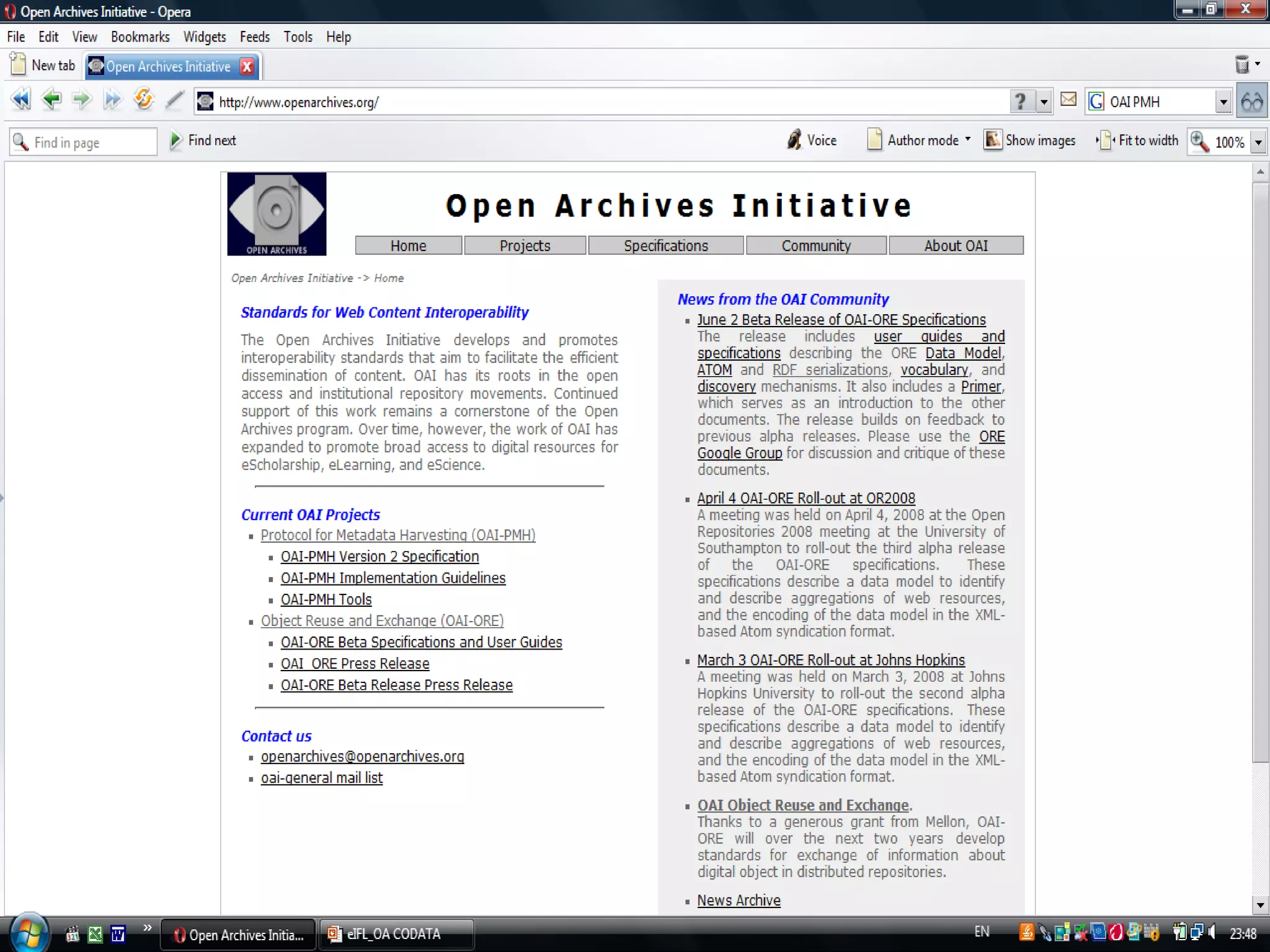Viewport: 1270px width, 952px height.
Task: Reload the page with Reload icon
Action: pos(143,100)
